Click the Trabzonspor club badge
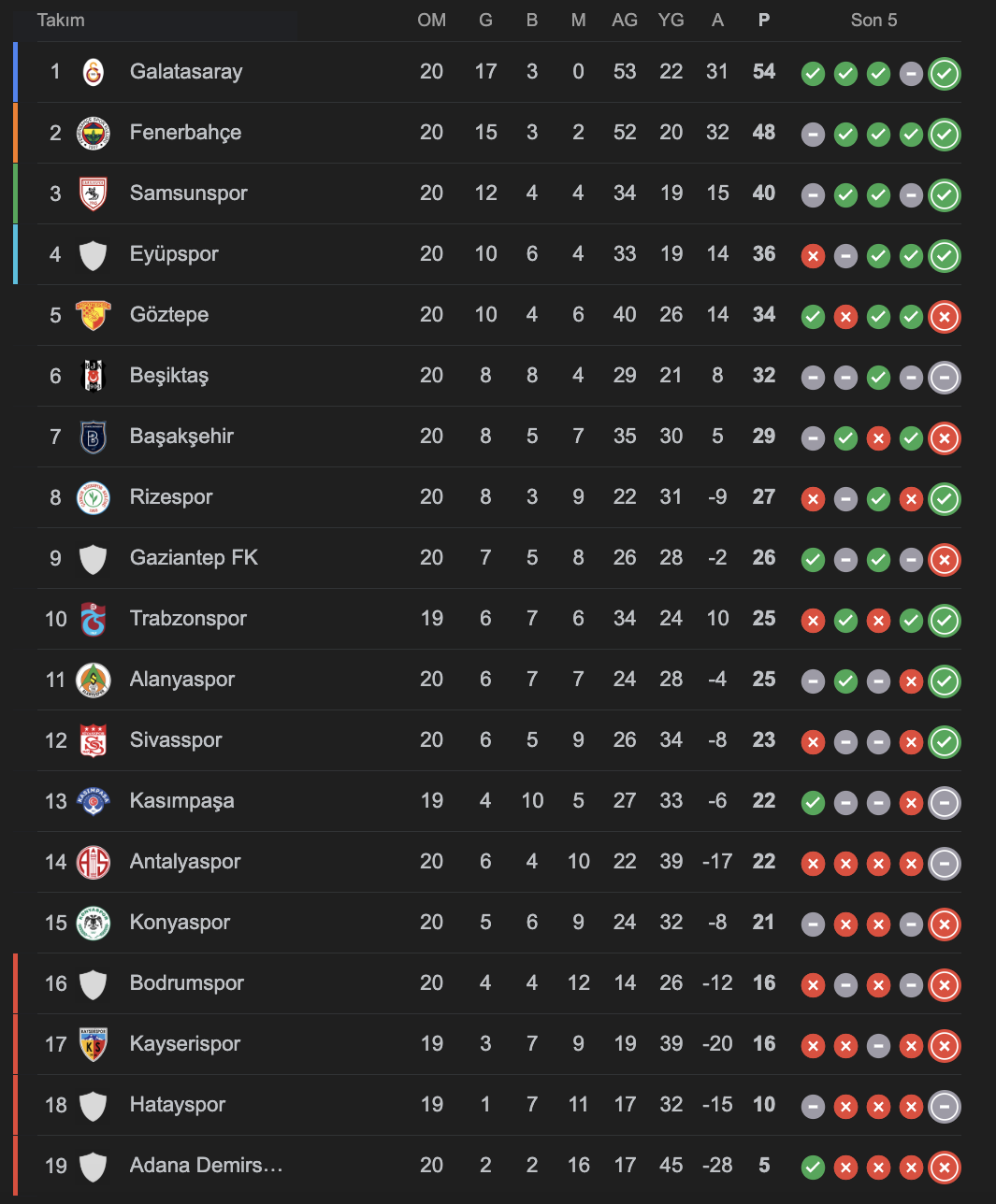Image resolution: width=996 pixels, height=1204 pixels. pos(93,619)
